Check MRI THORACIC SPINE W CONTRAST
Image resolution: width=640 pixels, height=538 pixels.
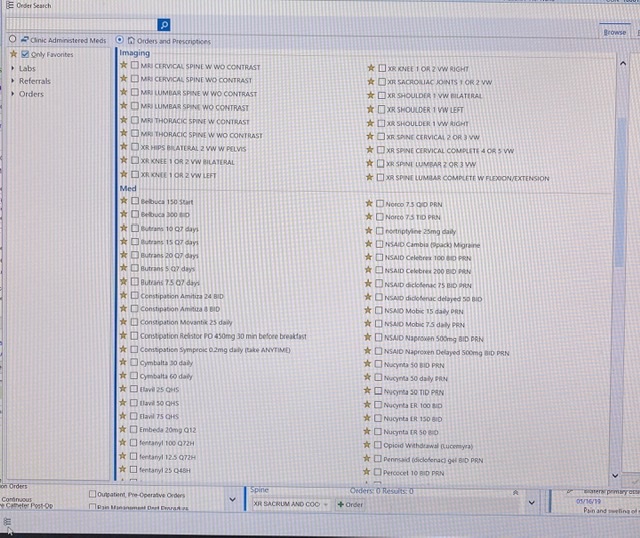(135, 120)
